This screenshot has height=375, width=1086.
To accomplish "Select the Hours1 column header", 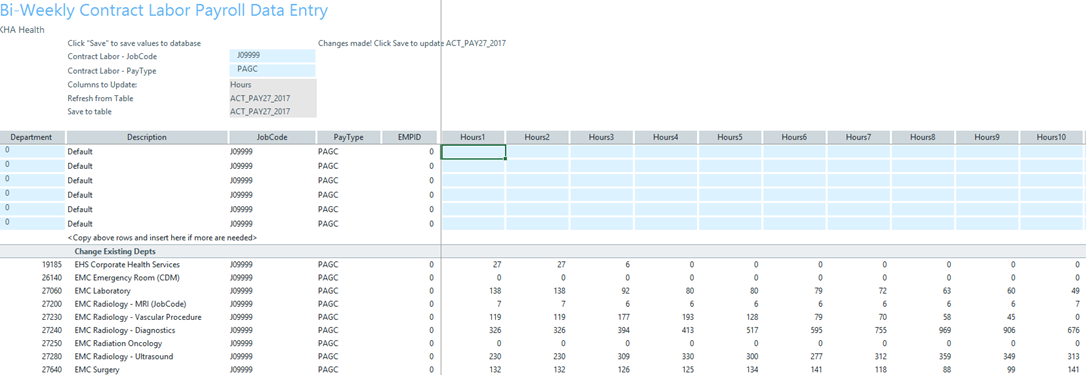I will [x=474, y=137].
